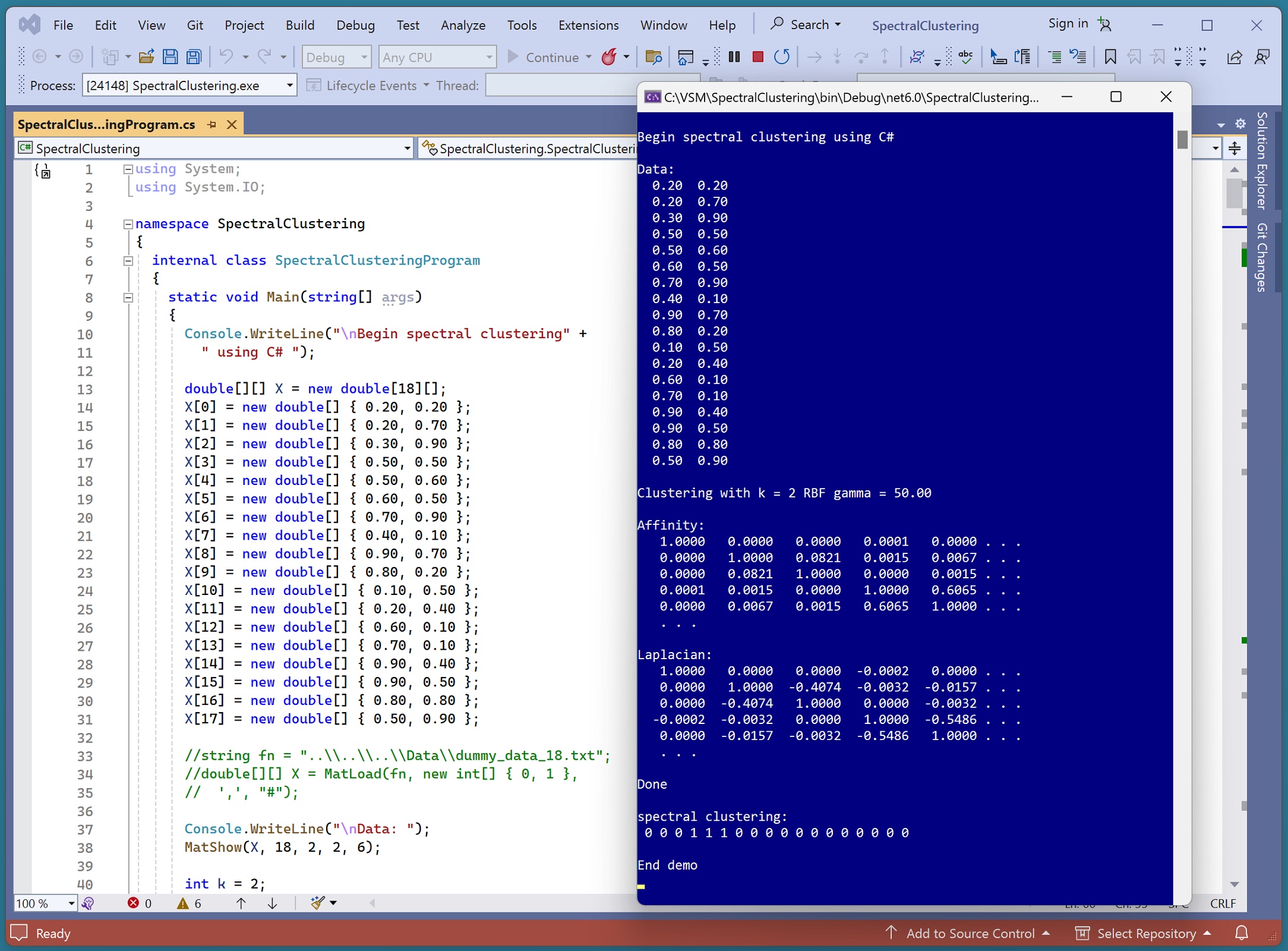Click the Restart debugging icon
The height and width of the screenshot is (951, 1288).
[x=782, y=57]
